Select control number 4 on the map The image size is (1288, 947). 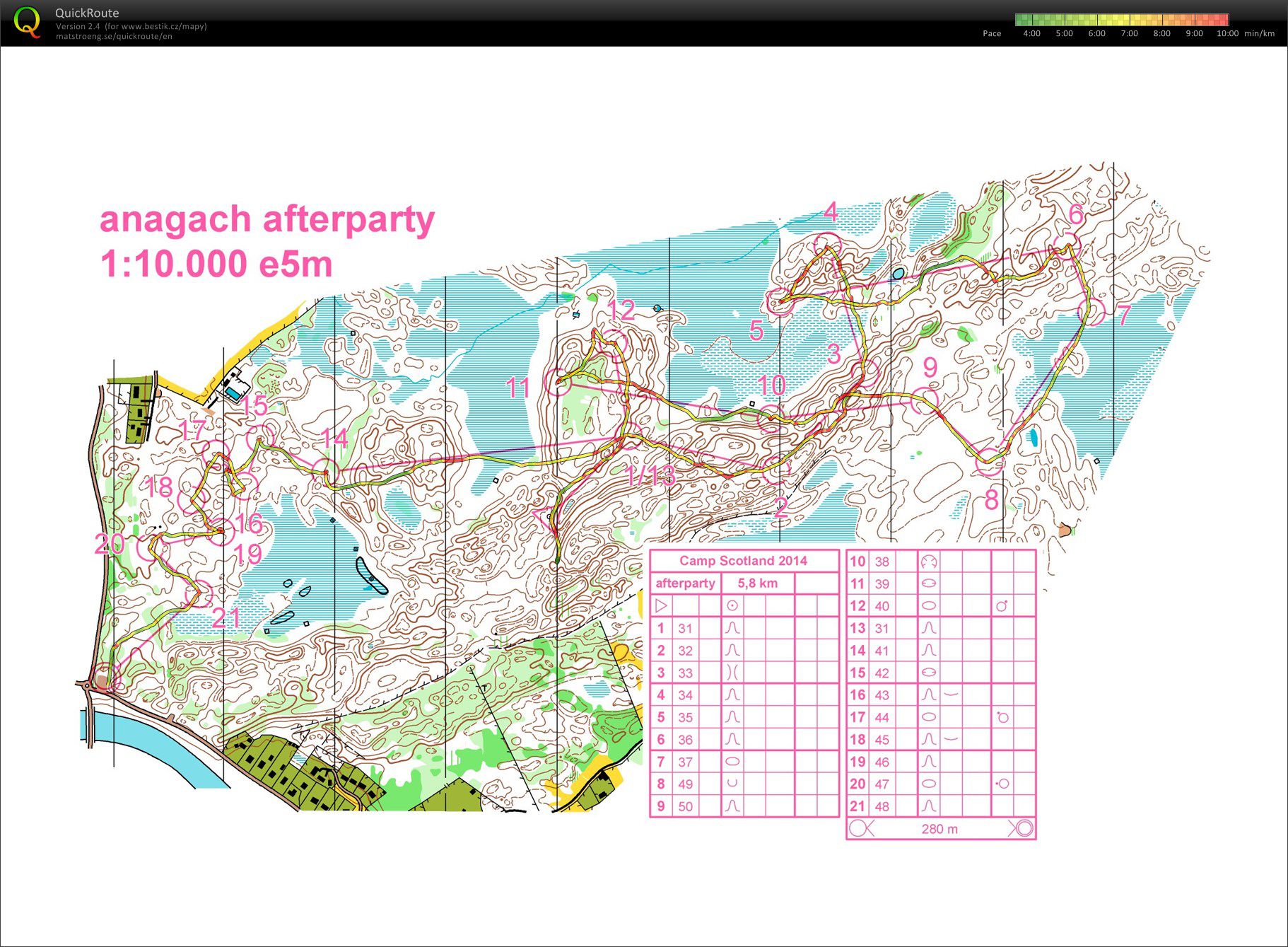pos(831,211)
